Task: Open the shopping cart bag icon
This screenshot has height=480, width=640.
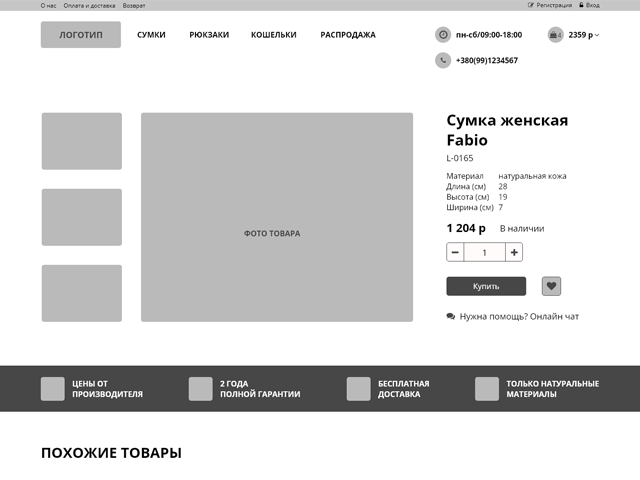Action: [555, 35]
